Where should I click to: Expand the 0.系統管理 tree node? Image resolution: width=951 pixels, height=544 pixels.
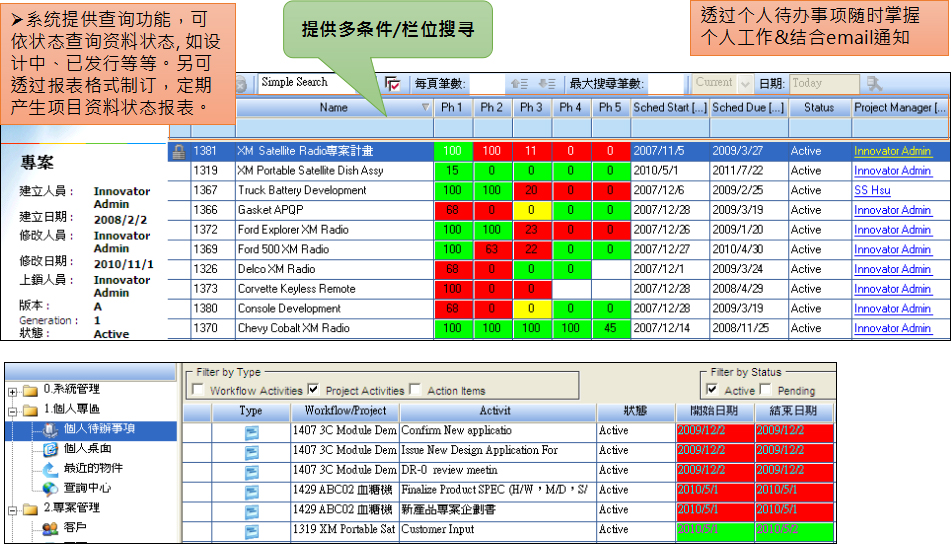(11, 390)
